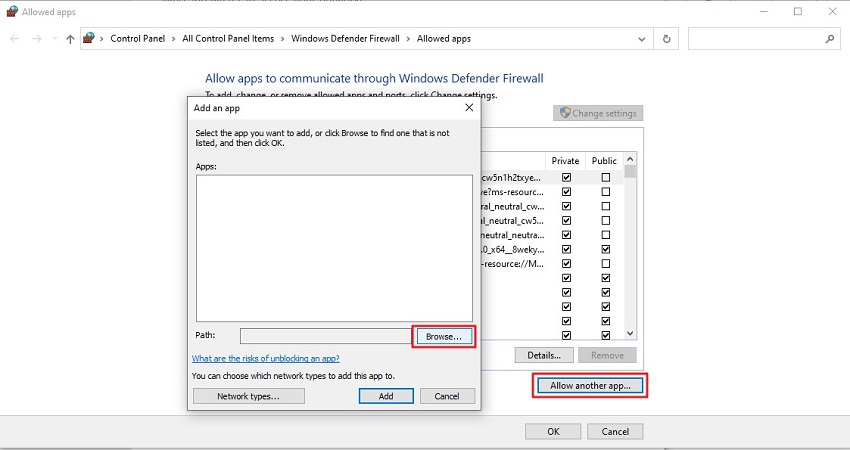Open the address bar history dropdown
Viewport: 850px width, 450px height.
[642, 39]
